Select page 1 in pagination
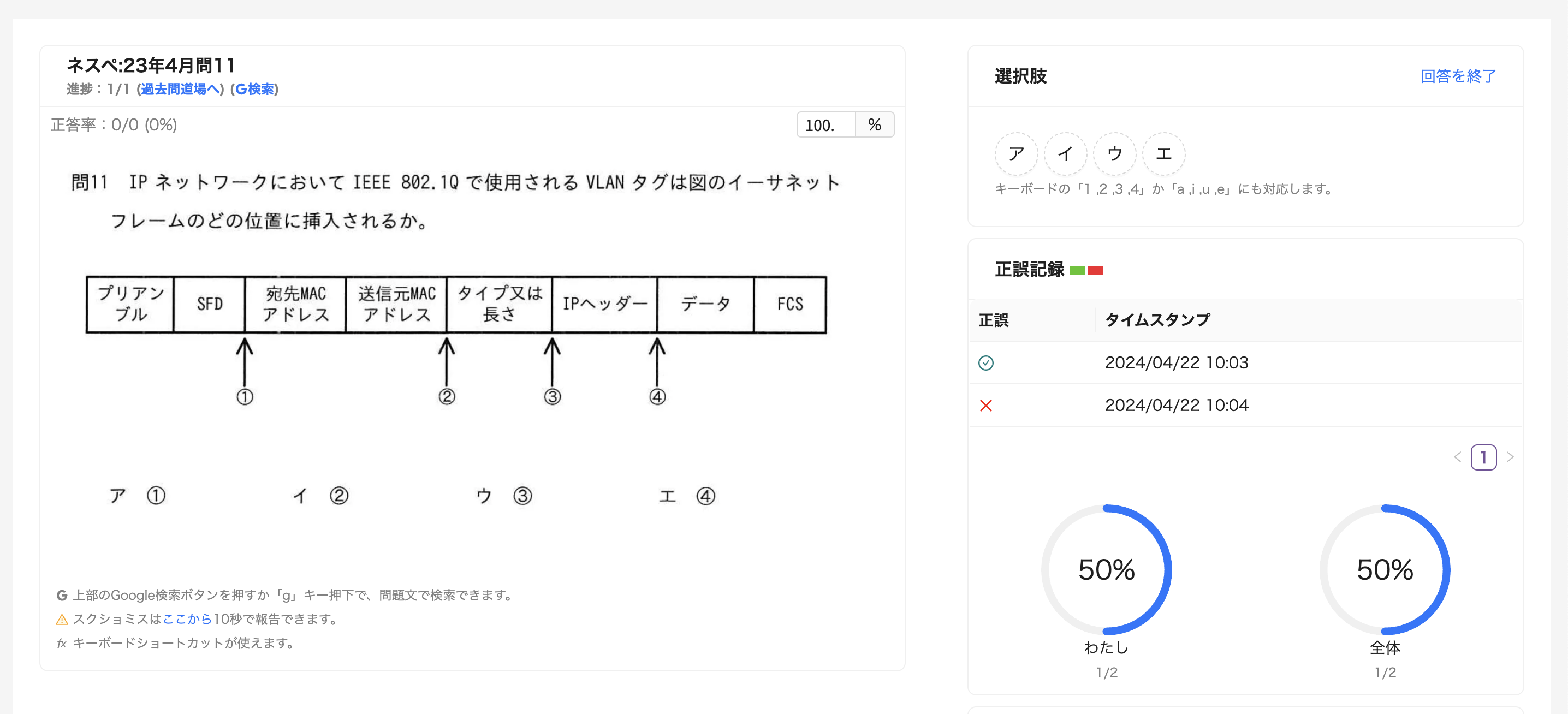The height and width of the screenshot is (714, 1568). click(x=1483, y=457)
